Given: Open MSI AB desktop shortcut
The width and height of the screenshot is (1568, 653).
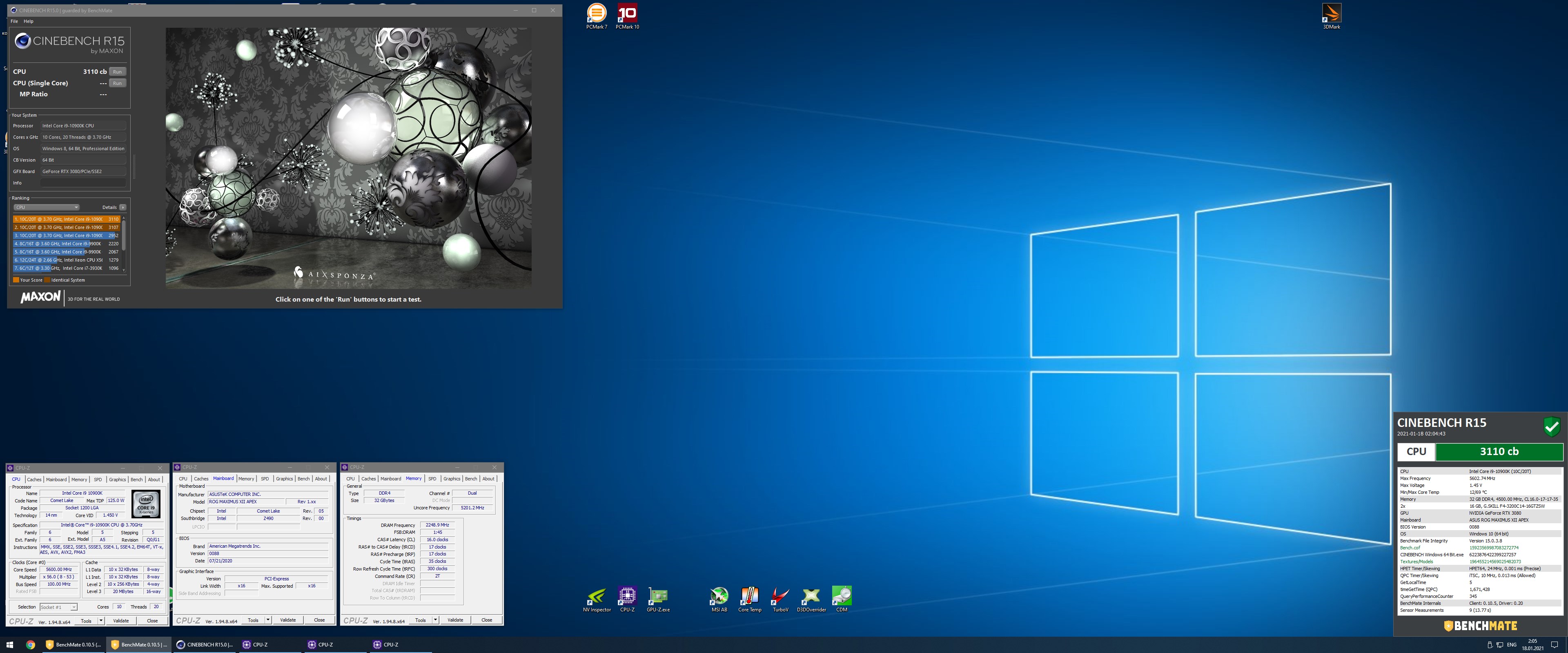Looking at the screenshot, I should point(719,599).
